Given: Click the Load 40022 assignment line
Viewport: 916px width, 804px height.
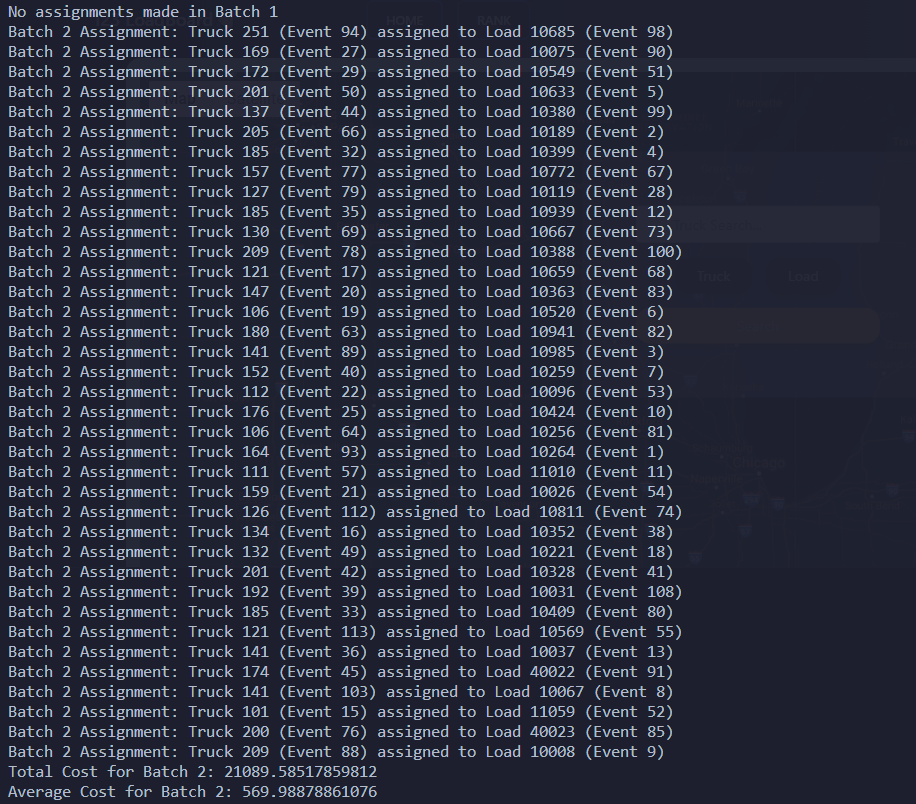Looking at the screenshot, I should point(341,672).
